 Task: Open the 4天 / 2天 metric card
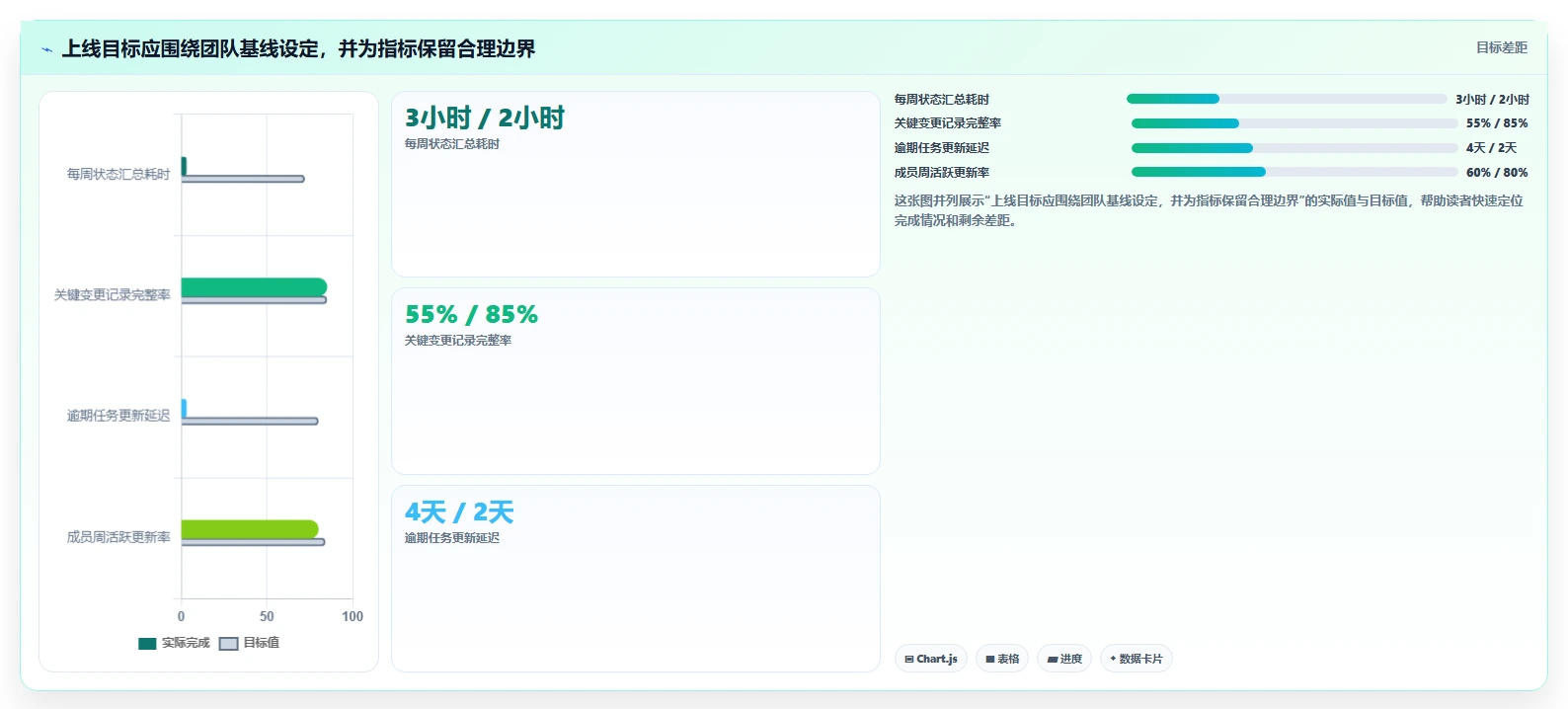636,579
